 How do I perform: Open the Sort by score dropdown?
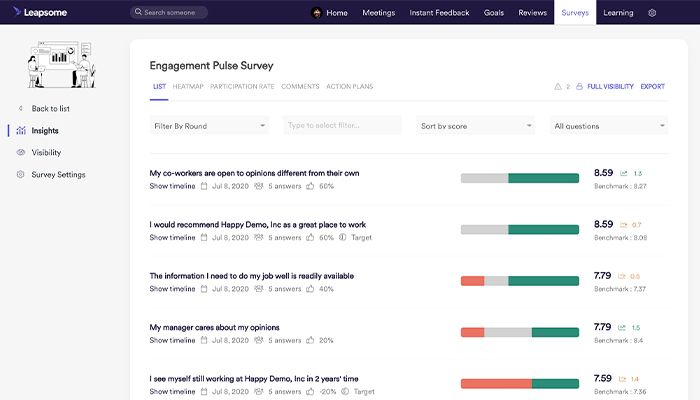pyautogui.click(x=475, y=126)
